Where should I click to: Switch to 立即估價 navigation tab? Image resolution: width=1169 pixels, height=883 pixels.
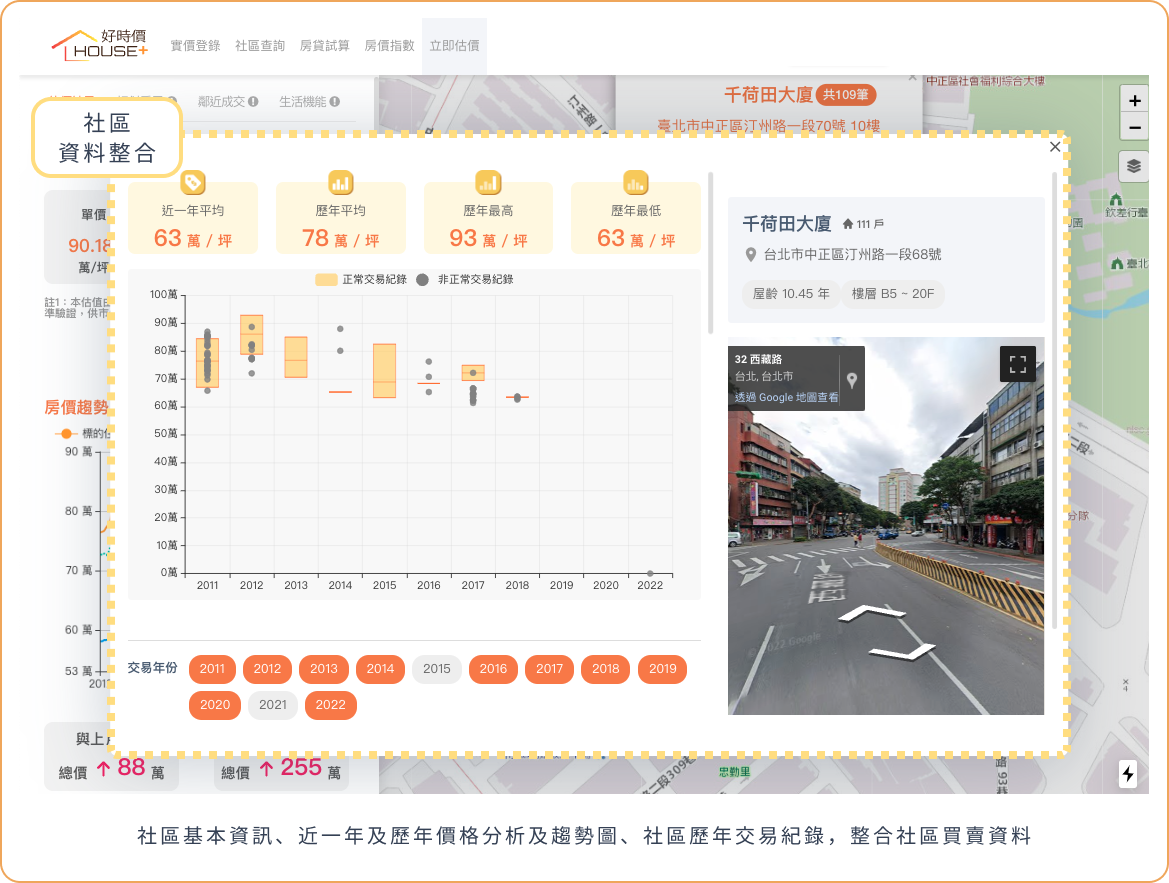point(454,46)
